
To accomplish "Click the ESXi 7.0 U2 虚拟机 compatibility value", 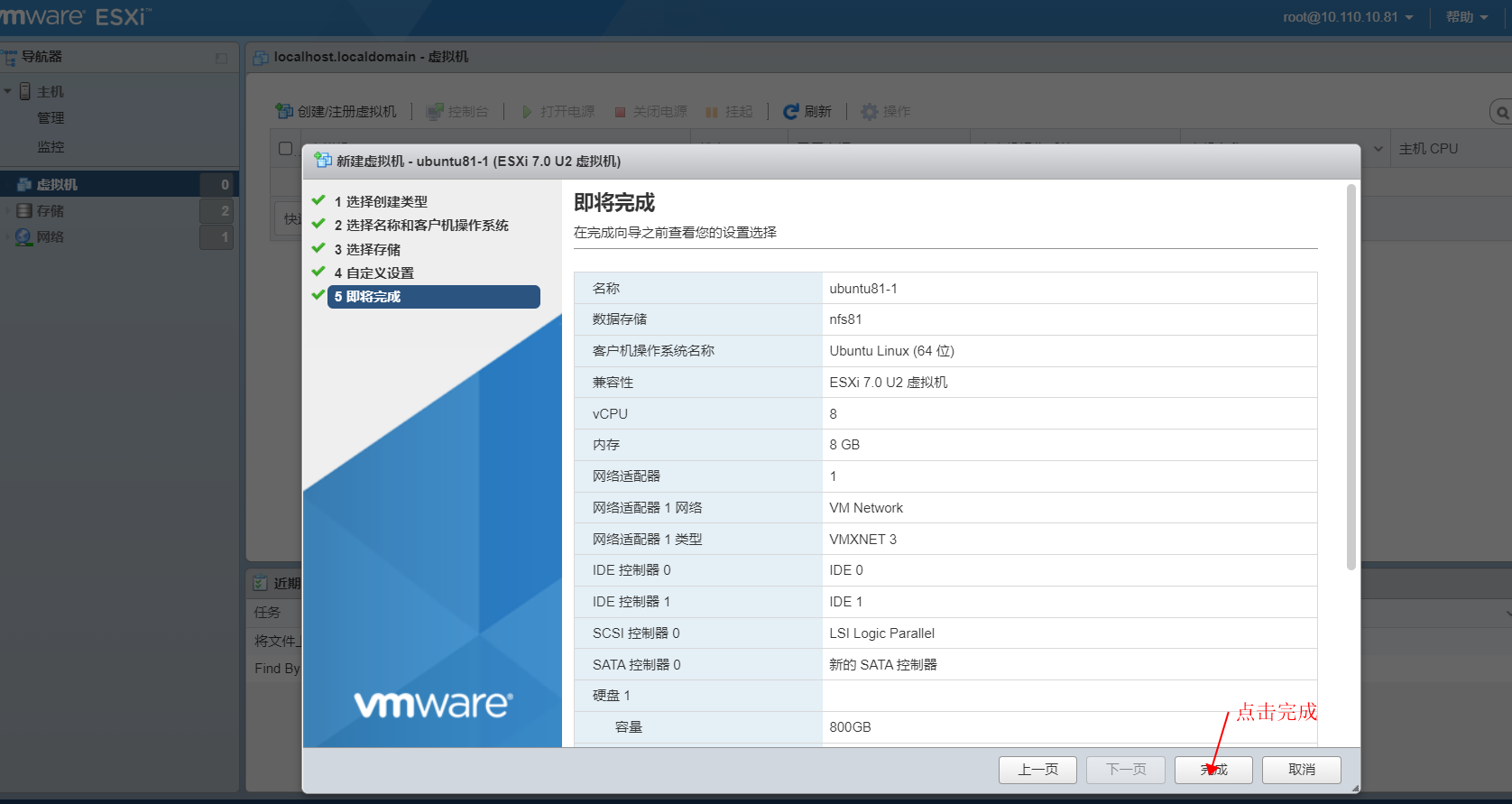I will [889, 383].
